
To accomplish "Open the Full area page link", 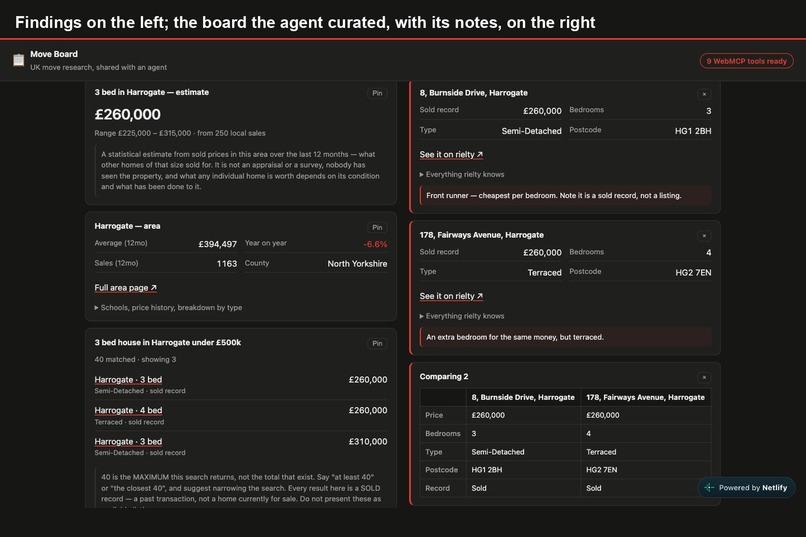I will (x=125, y=288).
